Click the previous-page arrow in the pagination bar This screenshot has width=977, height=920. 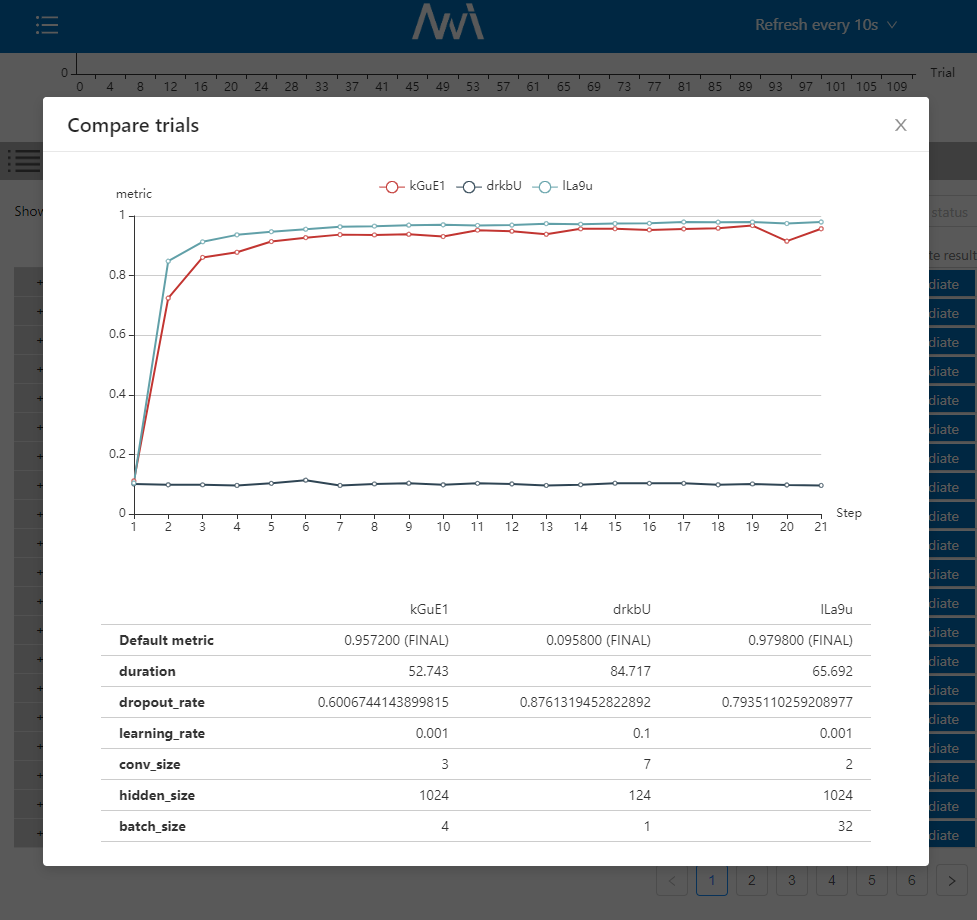pyautogui.click(x=672, y=880)
